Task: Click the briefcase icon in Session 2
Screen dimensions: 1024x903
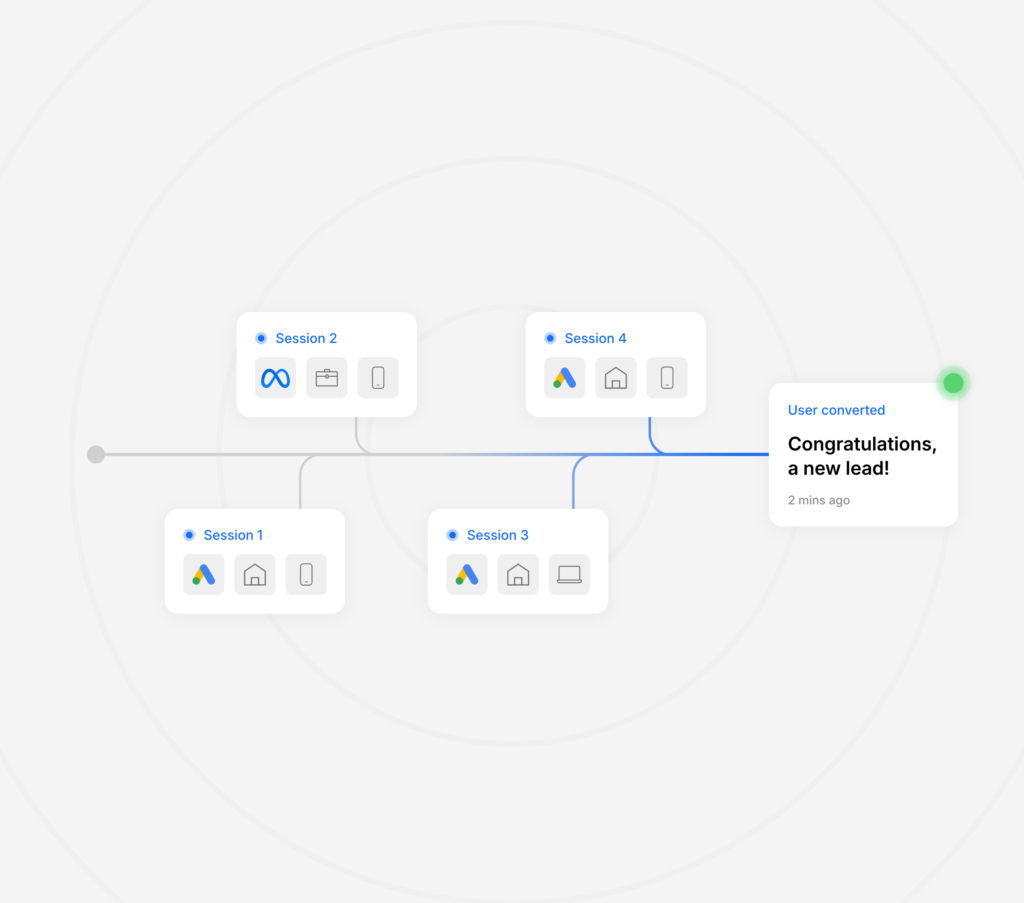Action: [327, 378]
